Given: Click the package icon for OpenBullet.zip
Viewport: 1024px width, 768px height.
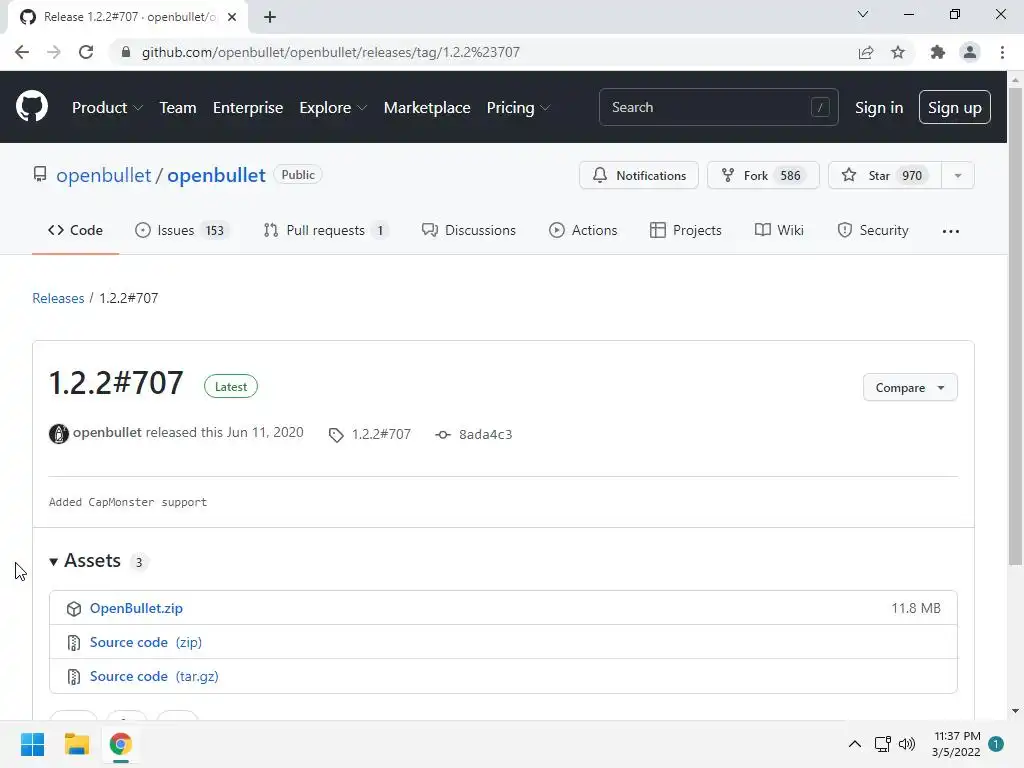Looking at the screenshot, I should point(74,609).
